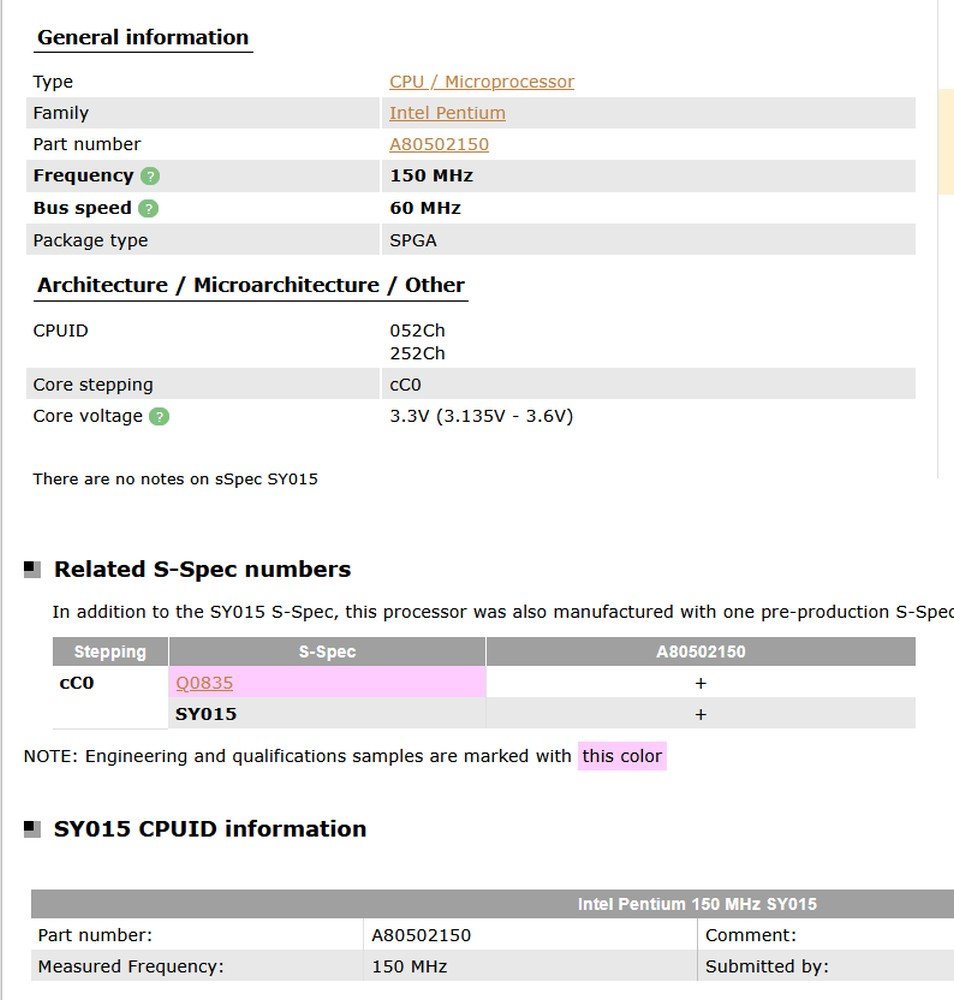The image size is (954, 1000).
Task: Open the A80502150 part number link
Action: tap(439, 144)
